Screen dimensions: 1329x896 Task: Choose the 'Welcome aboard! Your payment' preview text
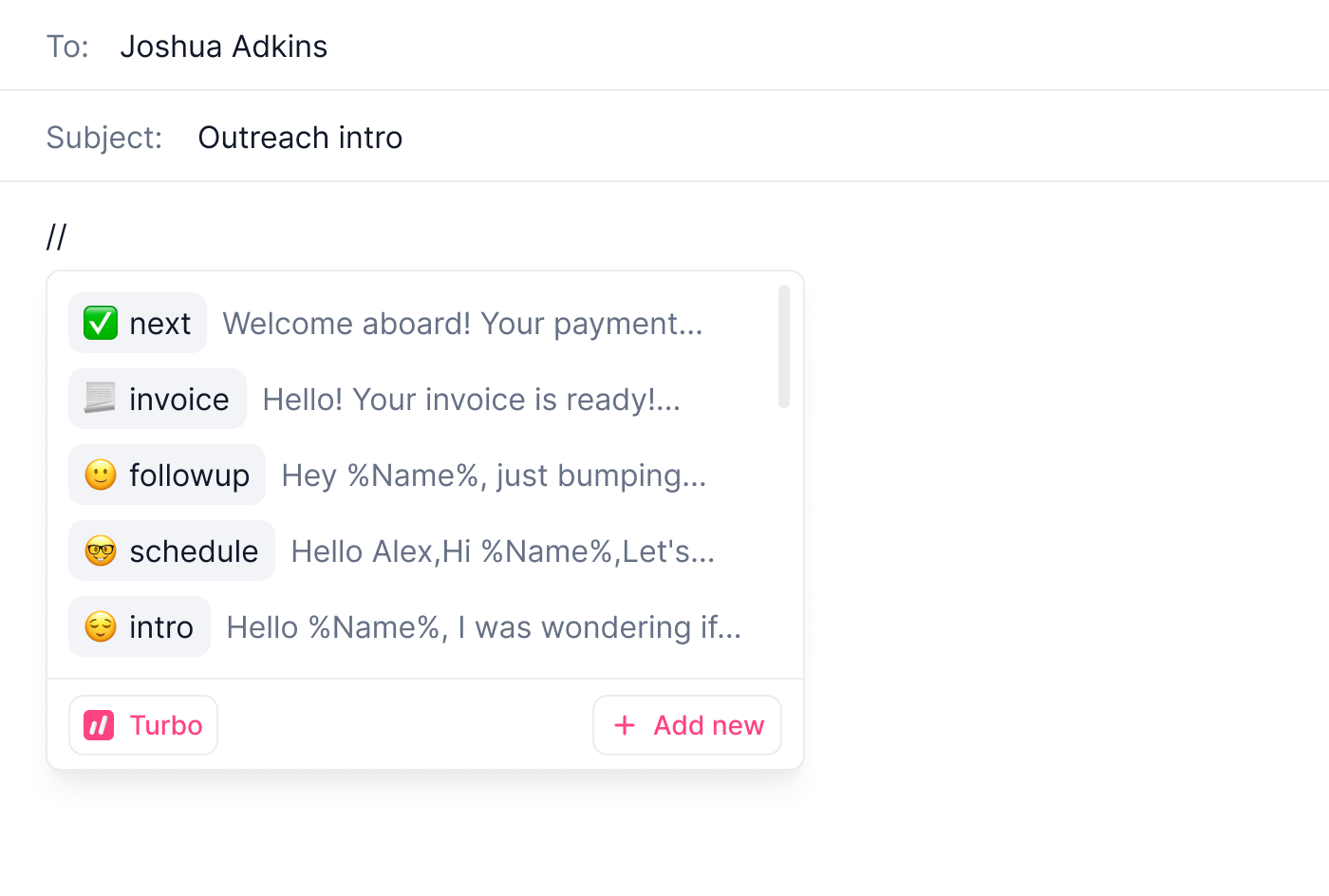[x=463, y=324]
